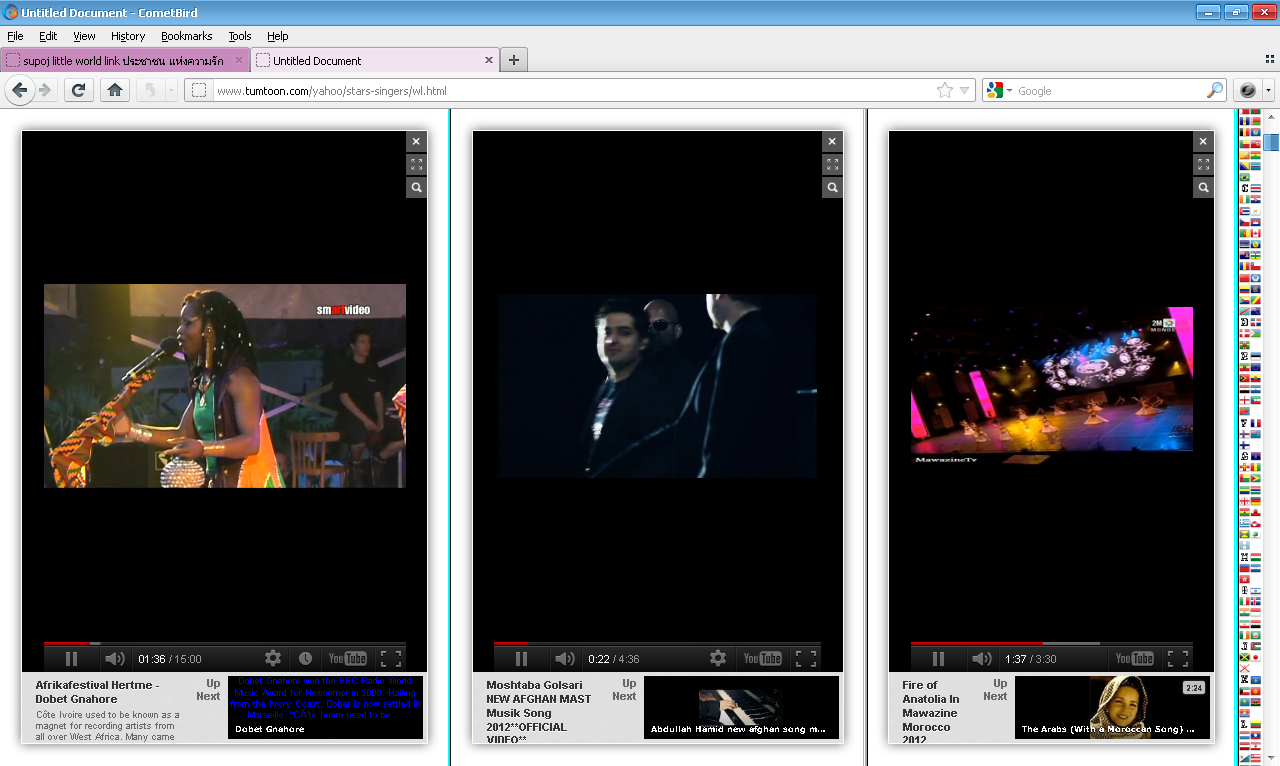Make the Fire of Anatolia video fullscreen
1280x766 pixels.
click(x=1178, y=658)
